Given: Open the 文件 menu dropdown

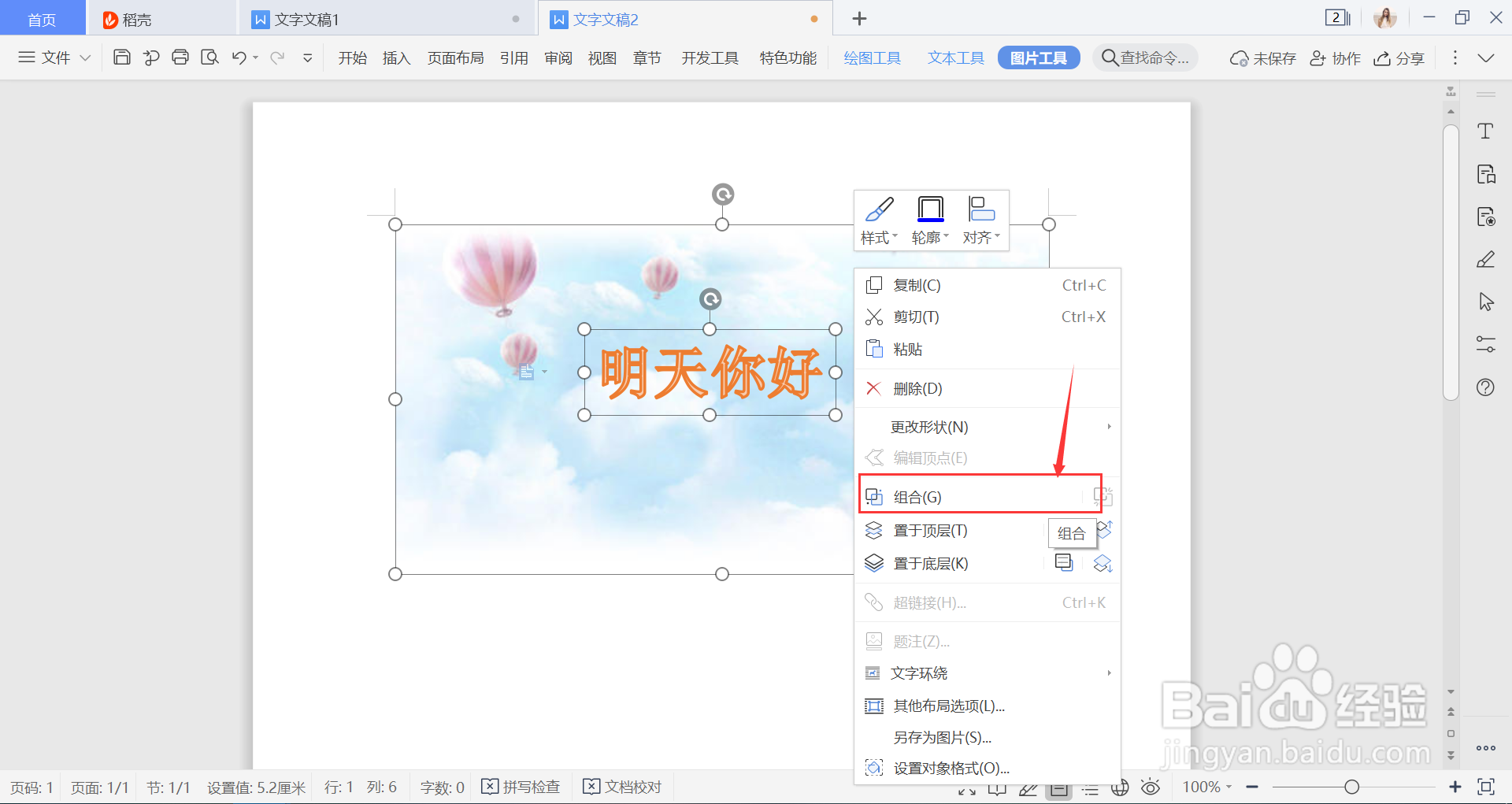Looking at the screenshot, I should pyautogui.click(x=53, y=57).
